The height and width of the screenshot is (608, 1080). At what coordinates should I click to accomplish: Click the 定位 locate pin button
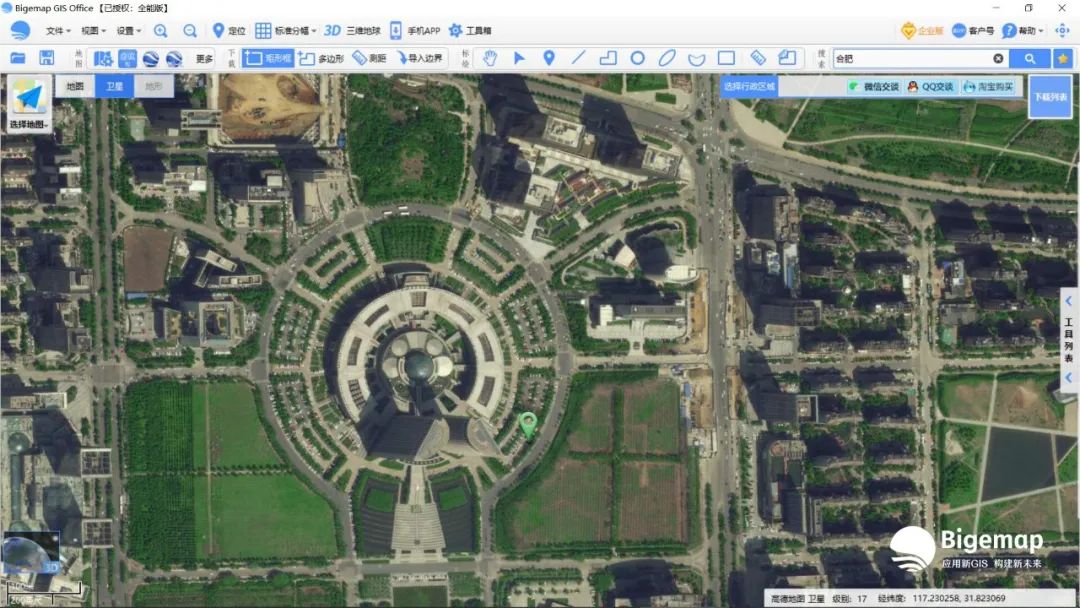[229, 30]
